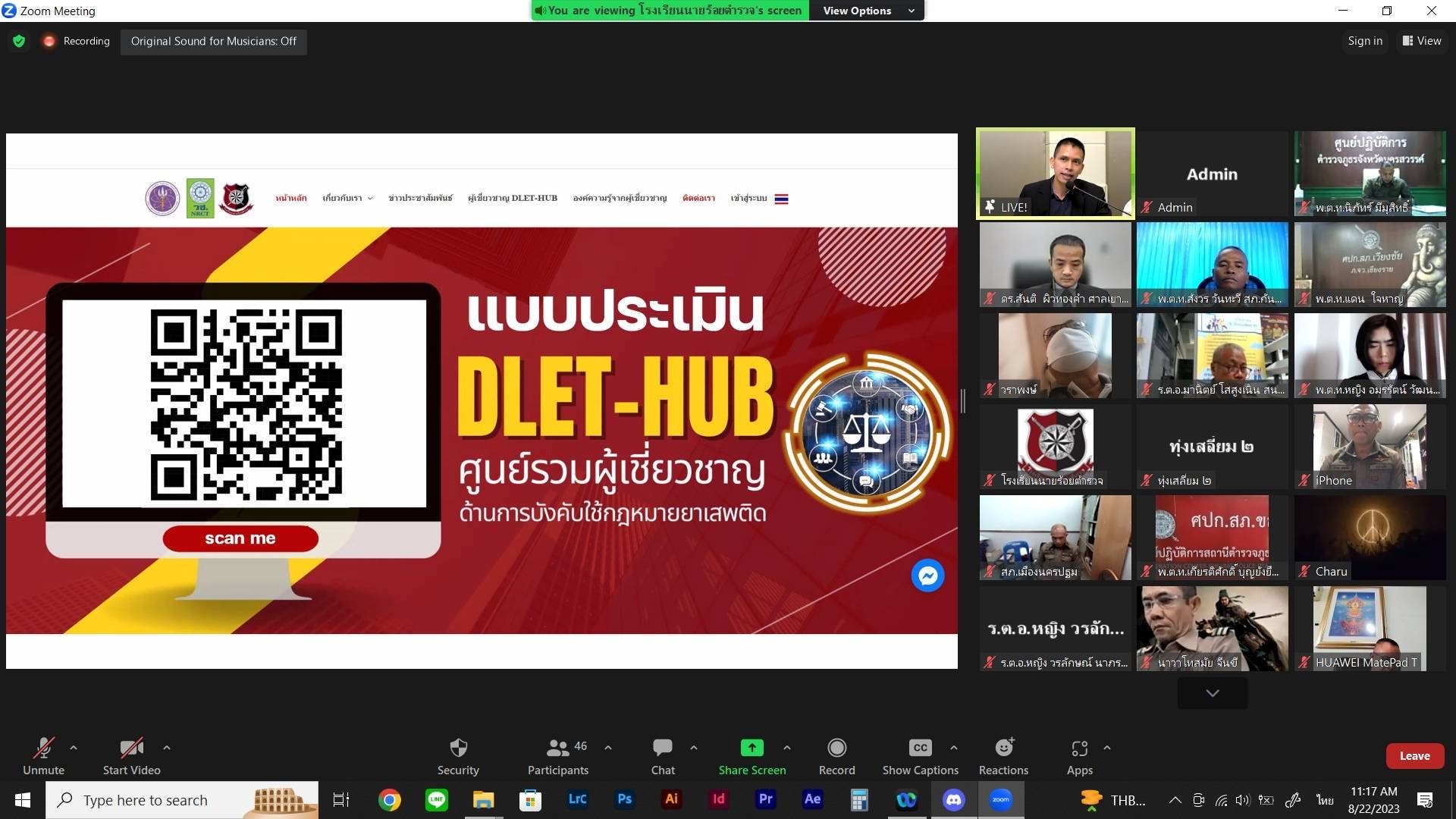Open the View layout menu
This screenshot has height=819, width=1456.
1421,41
